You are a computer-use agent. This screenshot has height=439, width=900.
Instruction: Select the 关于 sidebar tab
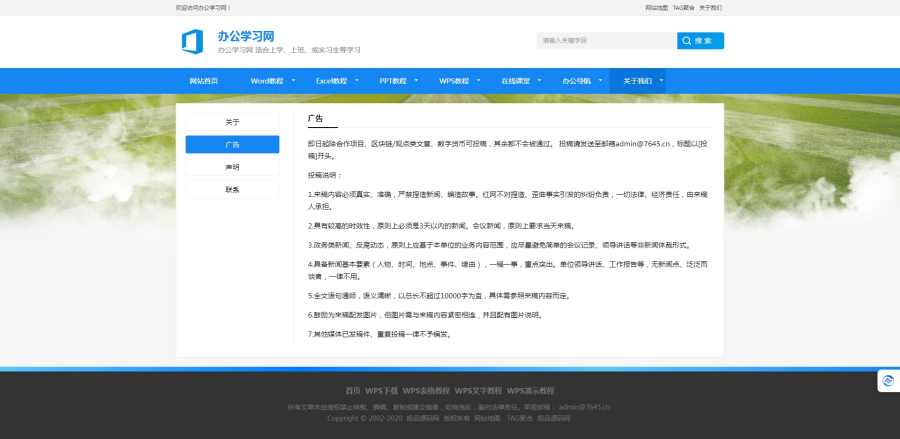[x=232, y=122]
